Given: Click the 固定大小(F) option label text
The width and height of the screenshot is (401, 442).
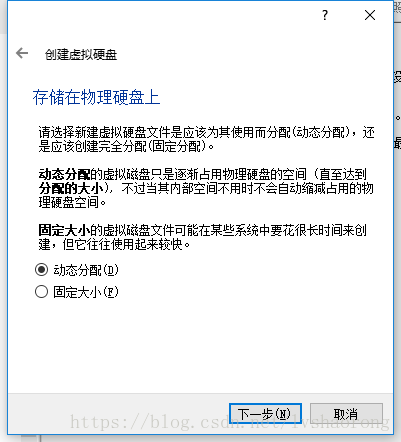Looking at the screenshot, I should 86,292.
